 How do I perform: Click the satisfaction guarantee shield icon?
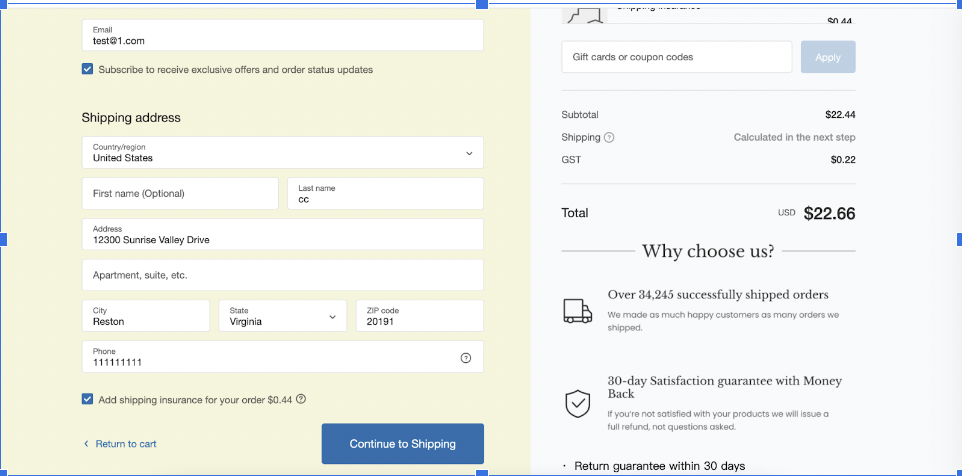[x=577, y=403]
